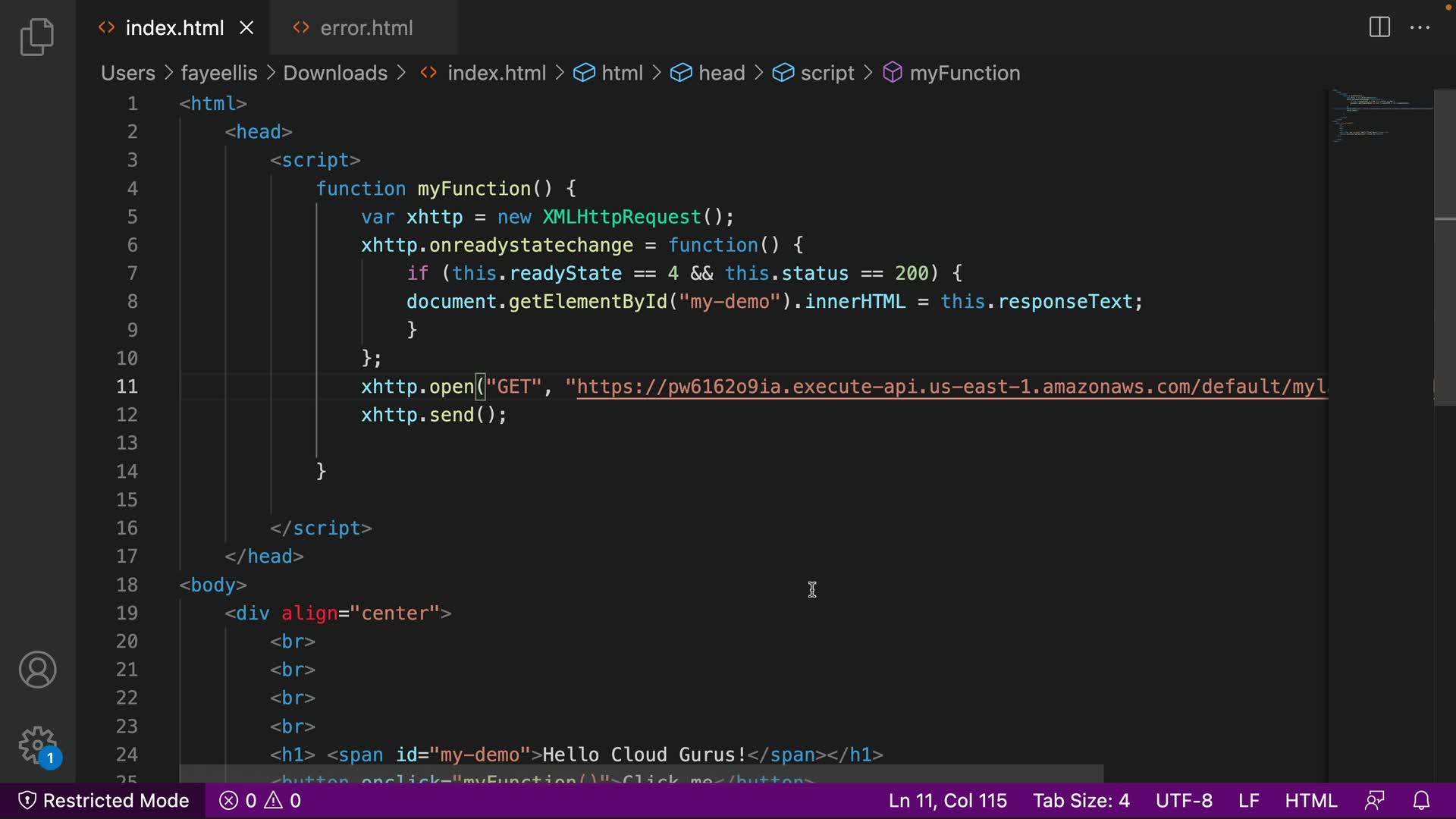The height and width of the screenshot is (819, 1456).
Task: Open the Manage gear icon
Action: (x=37, y=745)
